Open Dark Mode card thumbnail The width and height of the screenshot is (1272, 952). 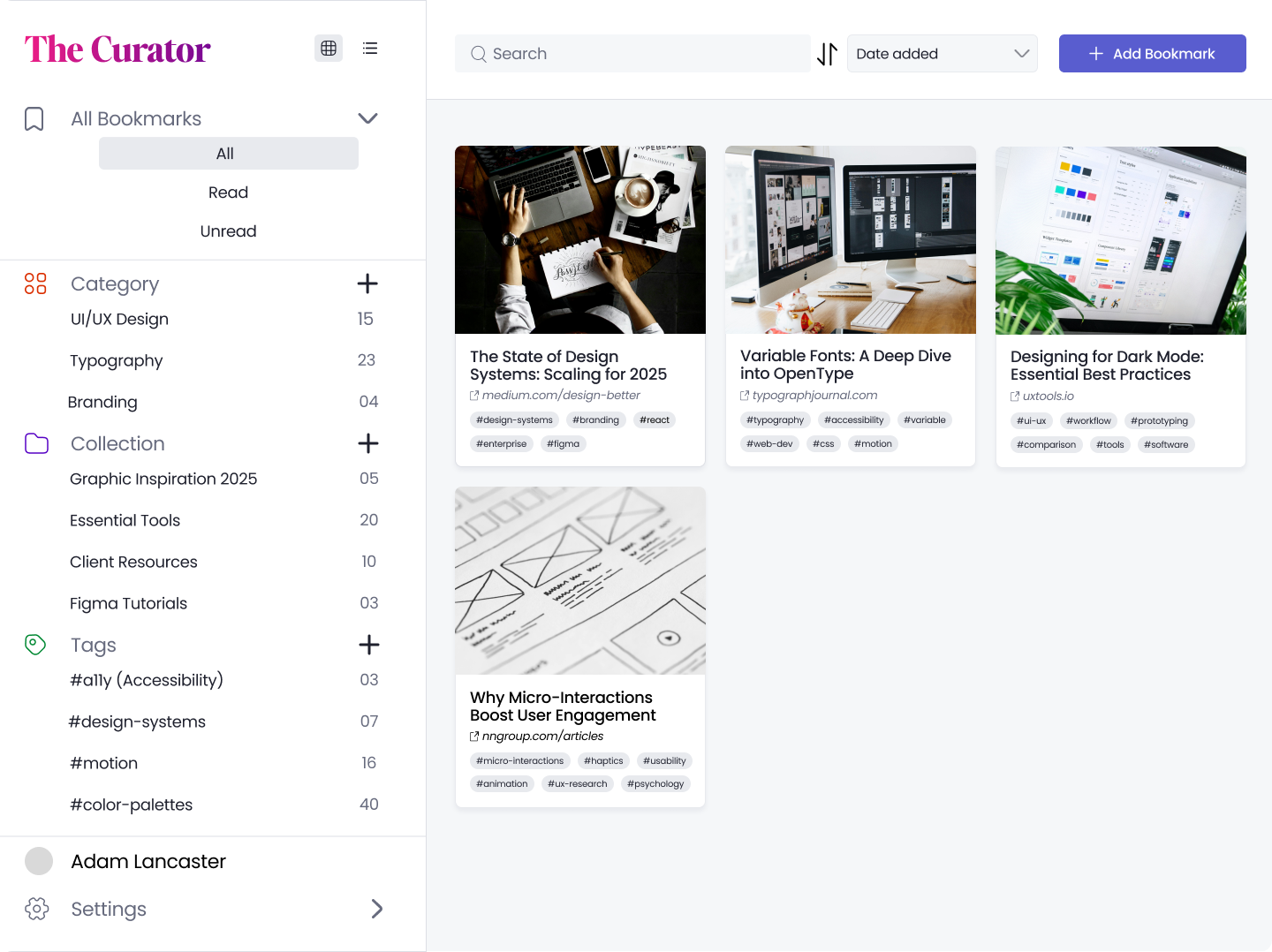click(1121, 240)
